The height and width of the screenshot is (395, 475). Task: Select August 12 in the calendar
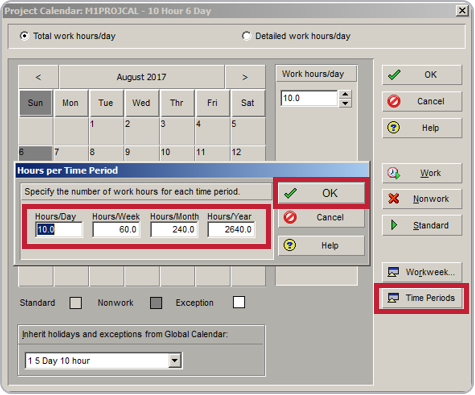248,153
